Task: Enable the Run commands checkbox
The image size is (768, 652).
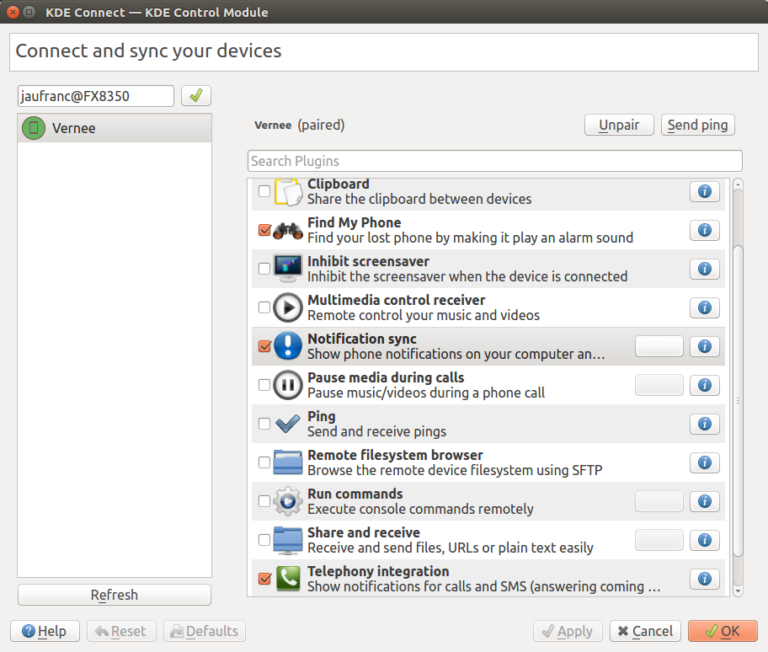Action: coord(264,501)
